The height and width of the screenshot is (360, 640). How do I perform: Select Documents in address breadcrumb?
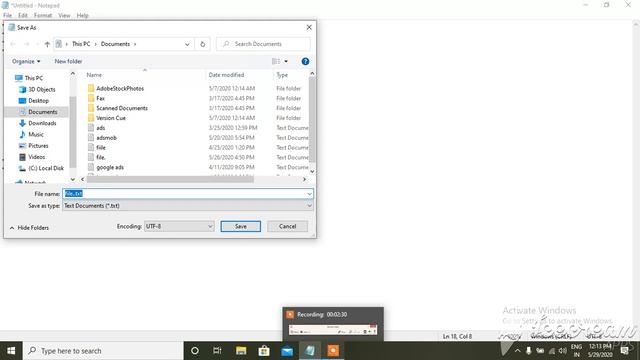click(x=115, y=44)
